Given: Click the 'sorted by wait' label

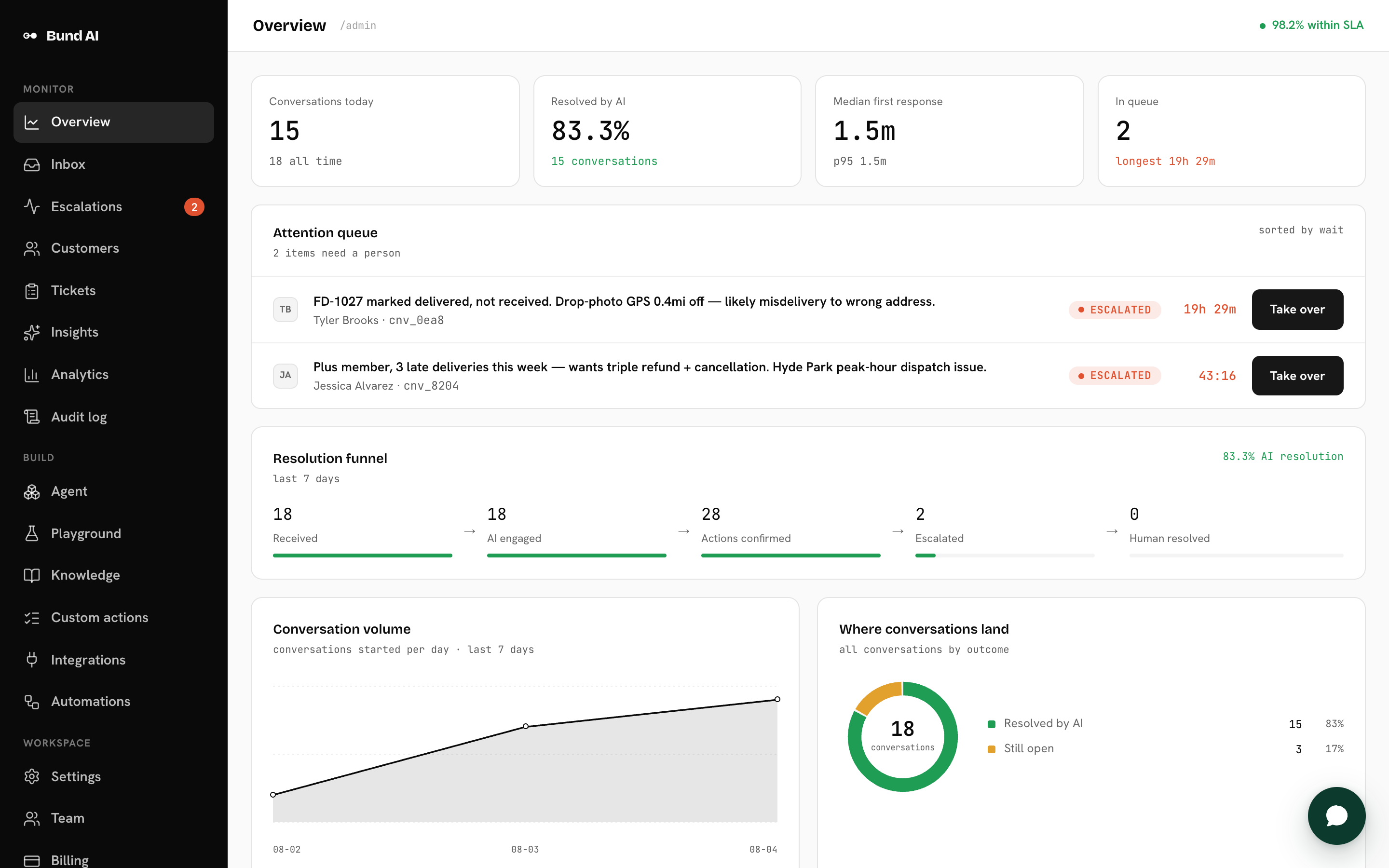Looking at the screenshot, I should point(1301,230).
